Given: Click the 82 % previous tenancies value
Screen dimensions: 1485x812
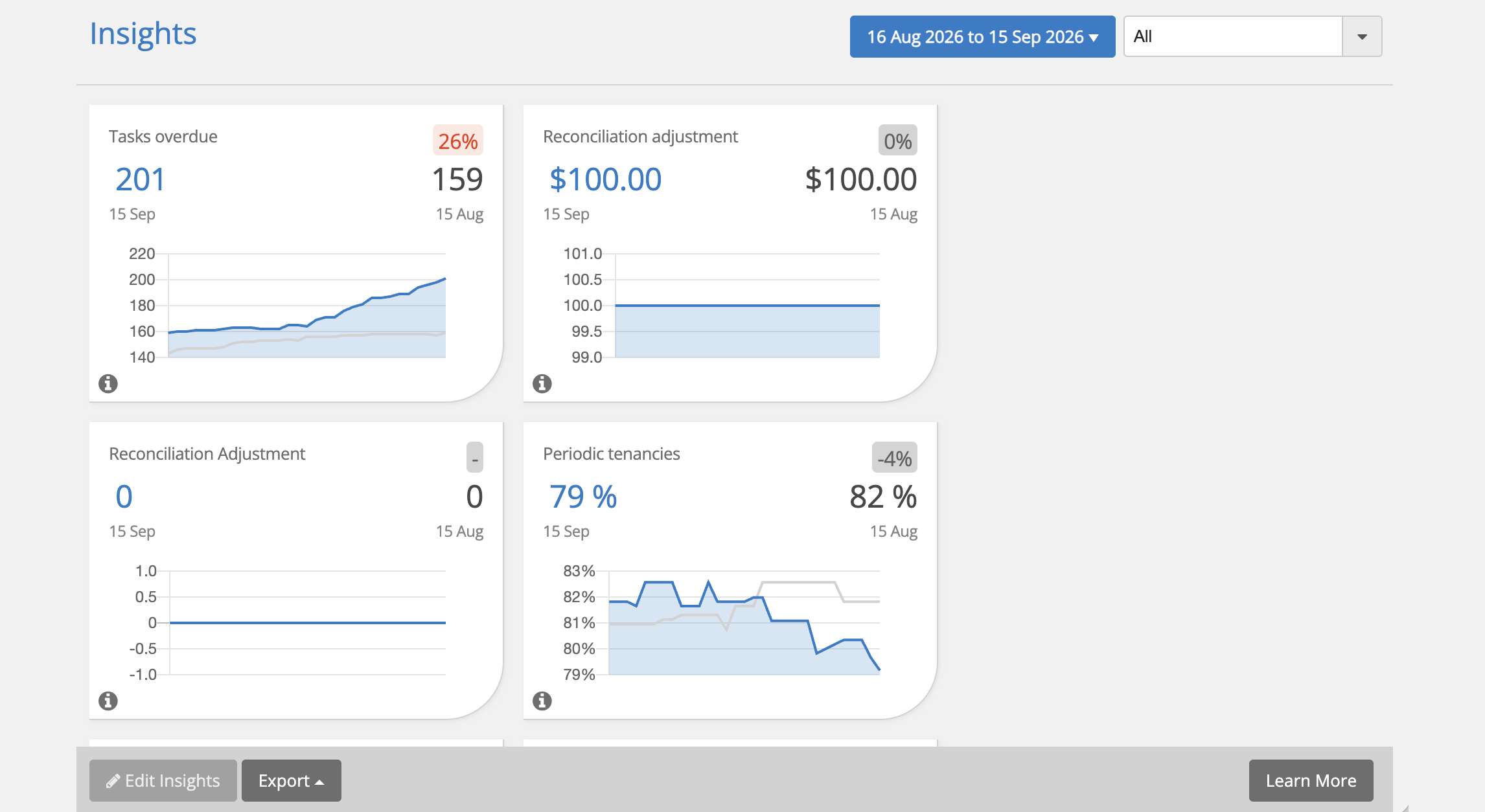Looking at the screenshot, I should (x=883, y=497).
